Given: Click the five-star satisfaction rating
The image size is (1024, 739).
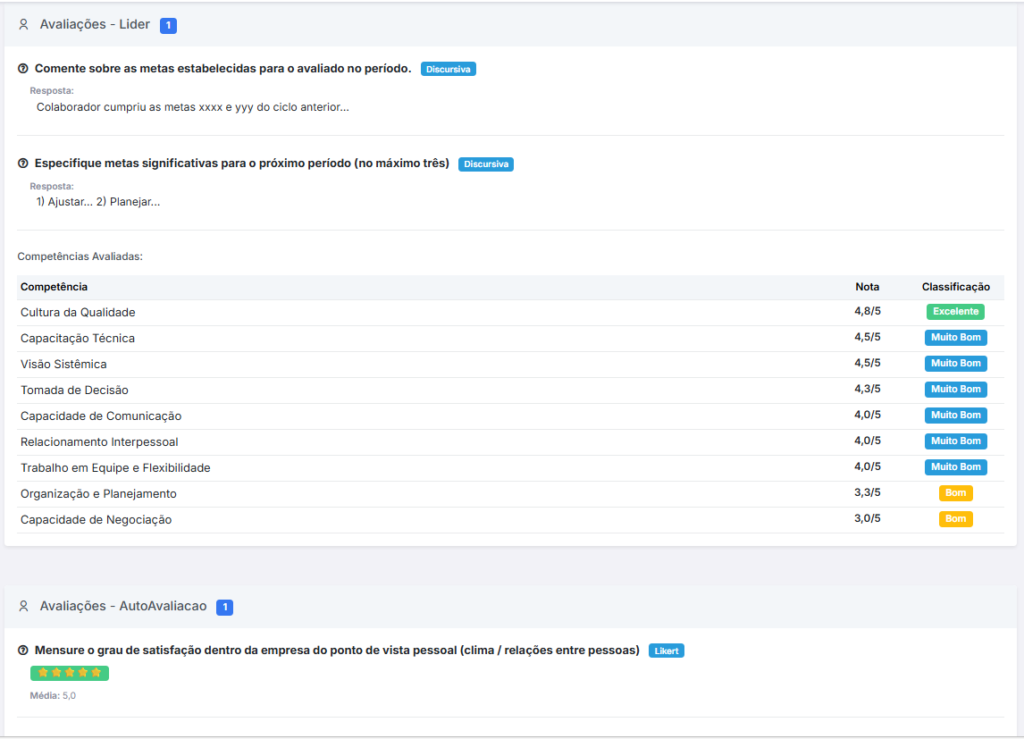Looking at the screenshot, I should point(69,673).
